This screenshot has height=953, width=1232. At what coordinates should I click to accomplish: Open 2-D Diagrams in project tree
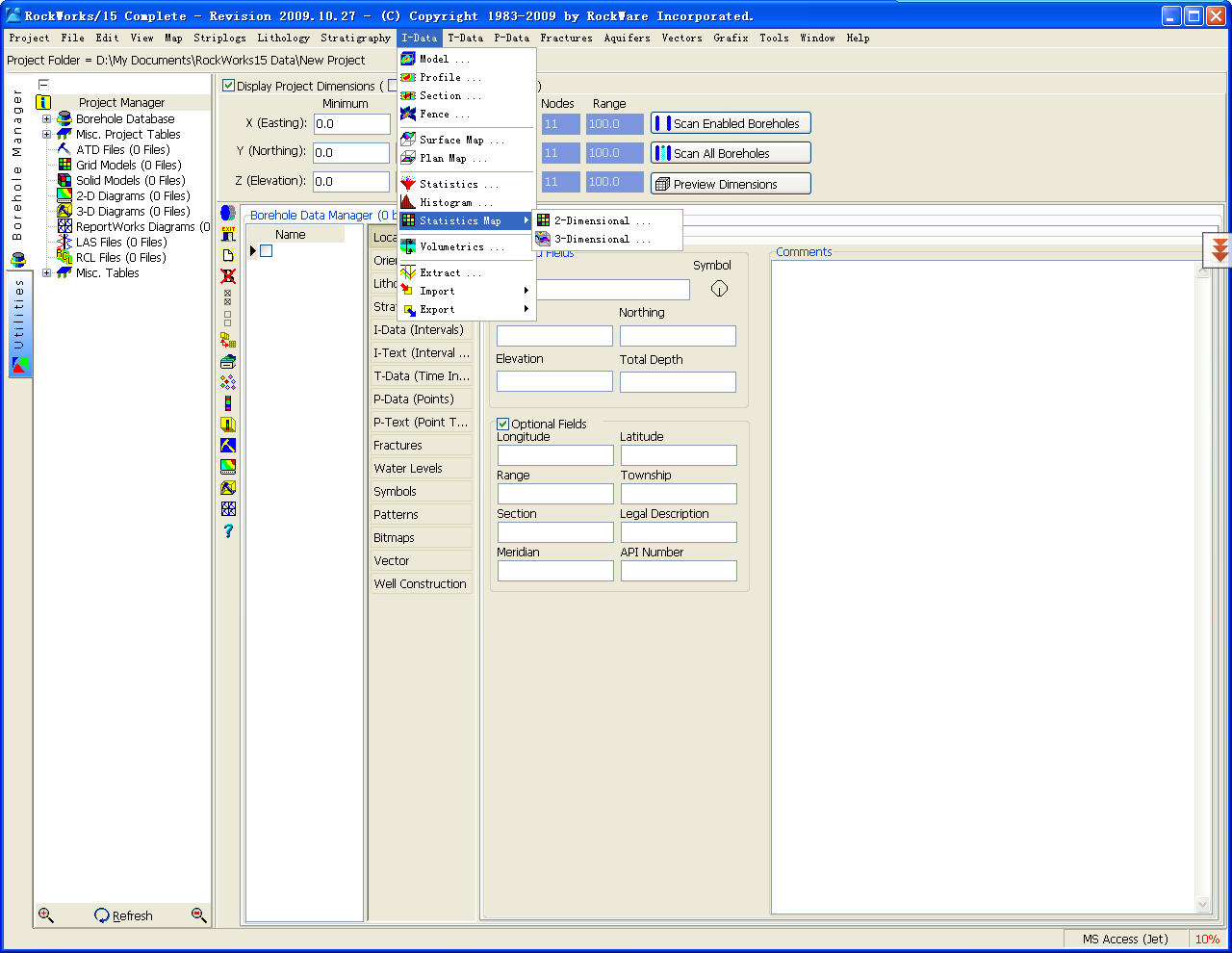(x=133, y=195)
